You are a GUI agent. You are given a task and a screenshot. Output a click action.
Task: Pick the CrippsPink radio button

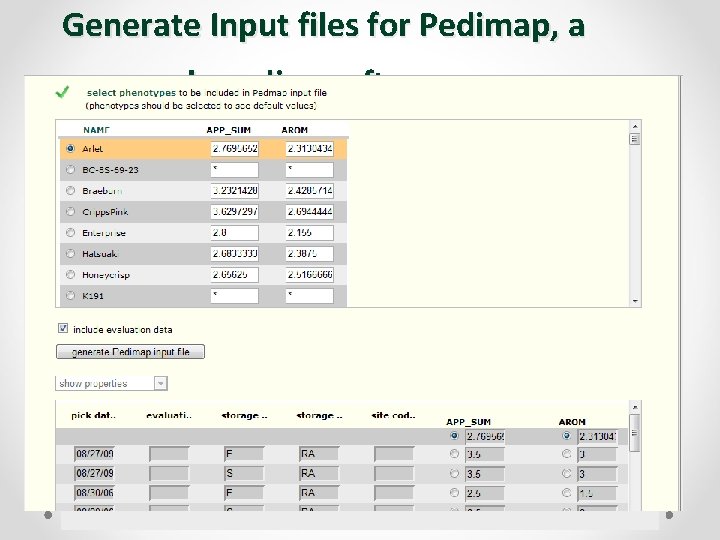(x=70, y=211)
